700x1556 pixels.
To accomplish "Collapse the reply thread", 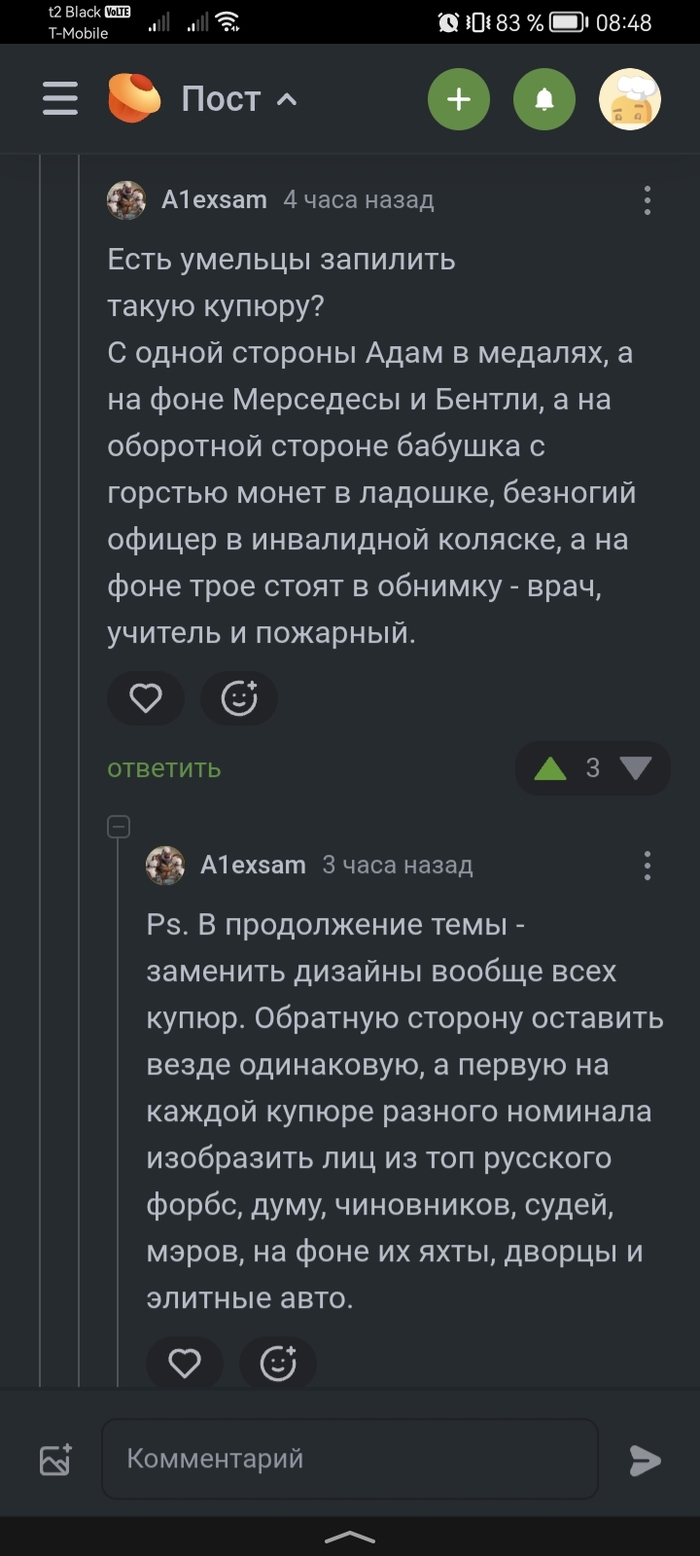I will point(119,827).
